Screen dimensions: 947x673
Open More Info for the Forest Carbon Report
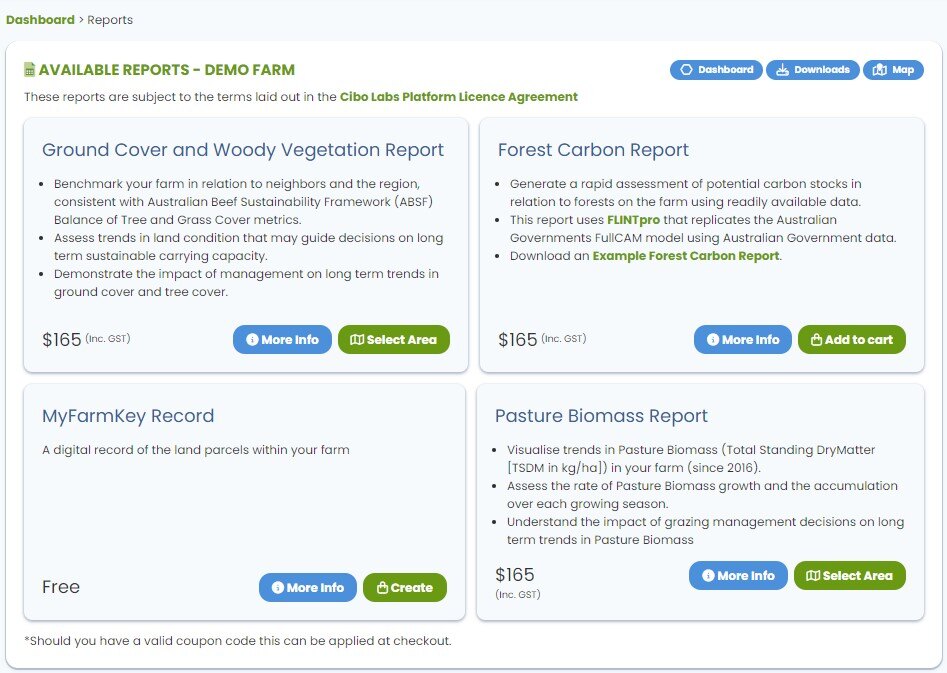743,340
